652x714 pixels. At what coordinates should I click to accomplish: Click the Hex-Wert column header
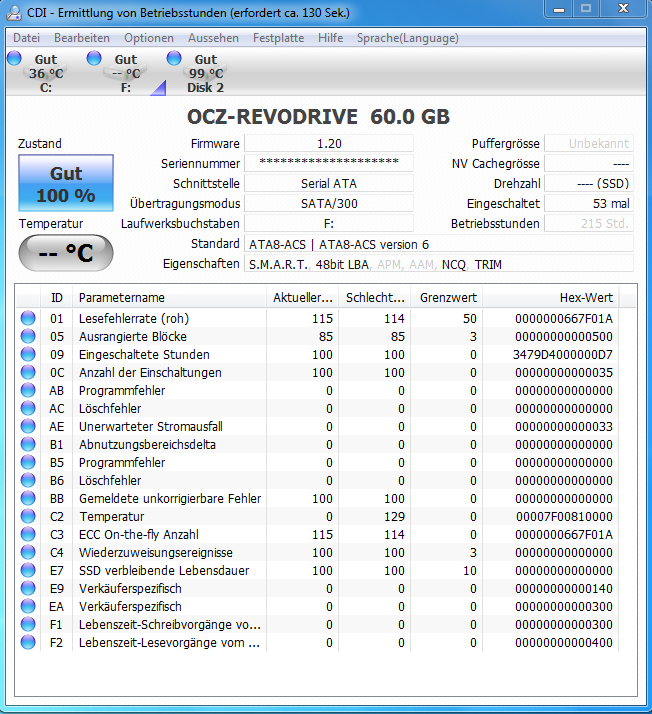pyautogui.click(x=551, y=298)
